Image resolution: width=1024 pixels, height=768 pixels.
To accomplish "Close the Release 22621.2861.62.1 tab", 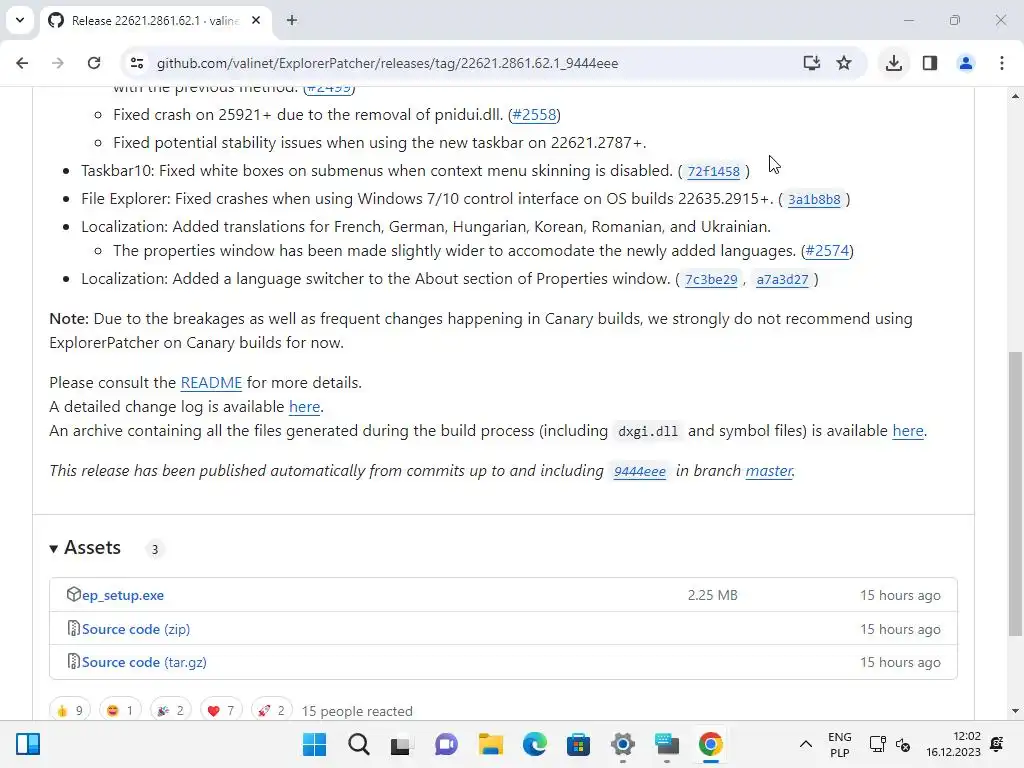I will [256, 20].
